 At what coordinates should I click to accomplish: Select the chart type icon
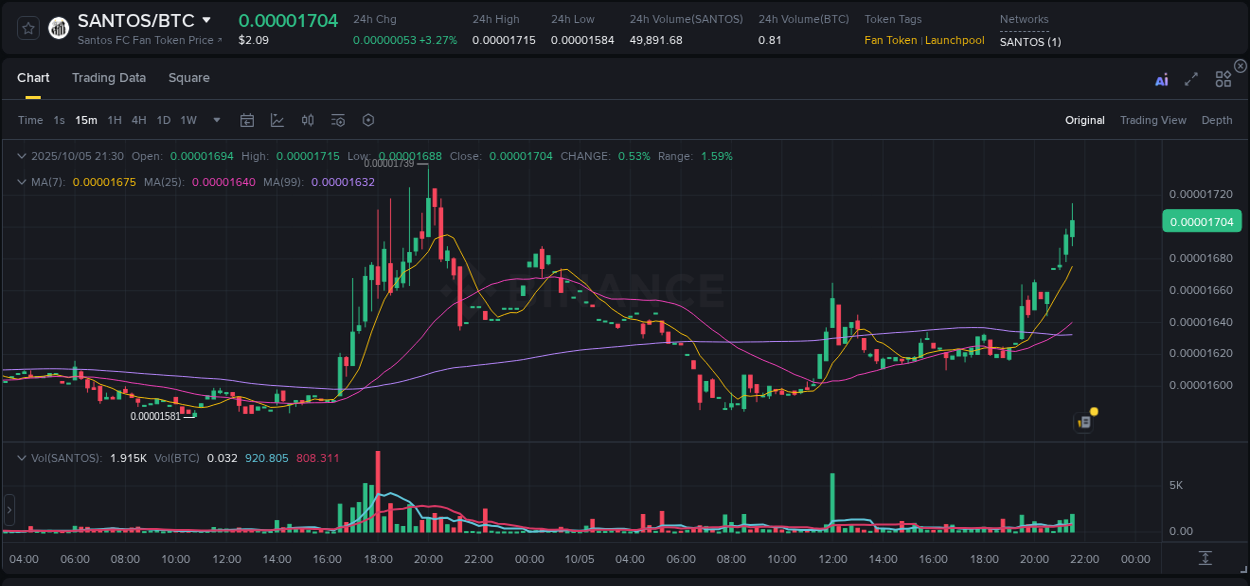coord(277,120)
